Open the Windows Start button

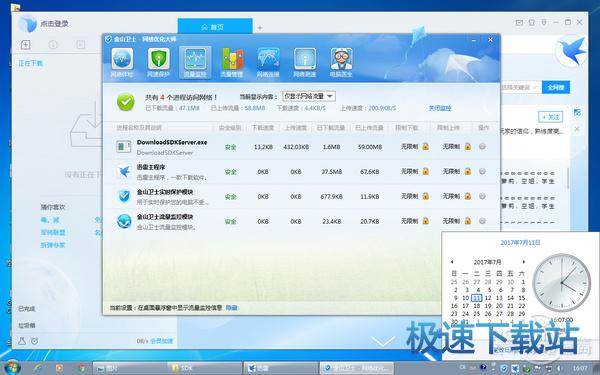tap(12, 367)
